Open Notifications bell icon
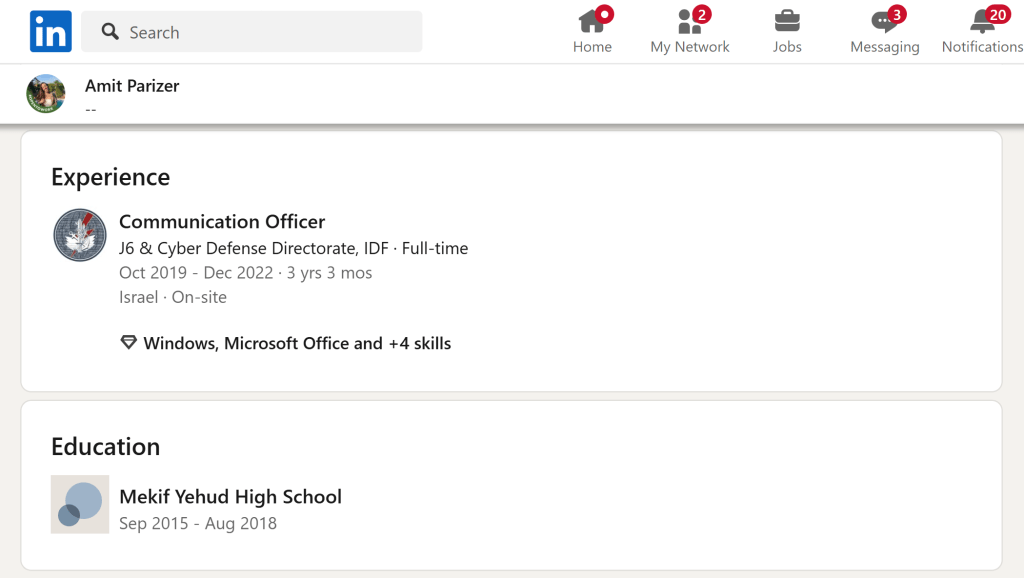This screenshot has width=1024, height=578. tap(982, 22)
